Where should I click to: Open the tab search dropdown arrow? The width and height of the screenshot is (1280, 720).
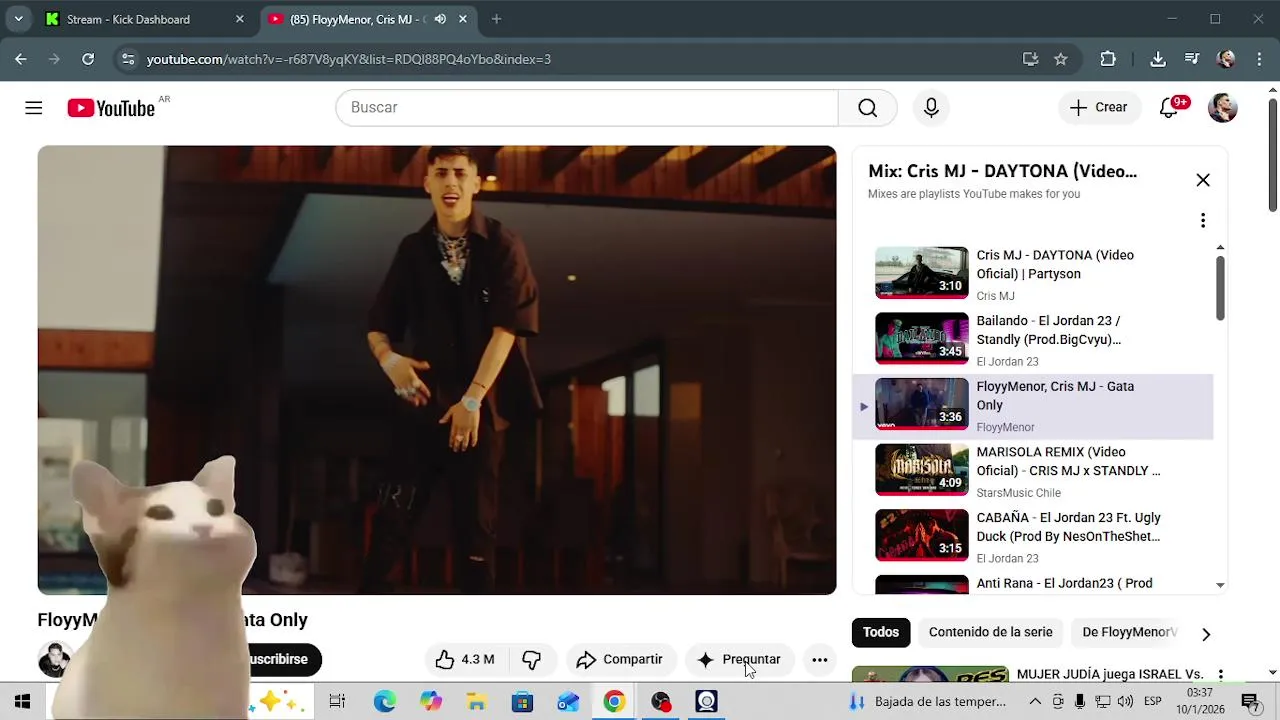(x=18, y=19)
